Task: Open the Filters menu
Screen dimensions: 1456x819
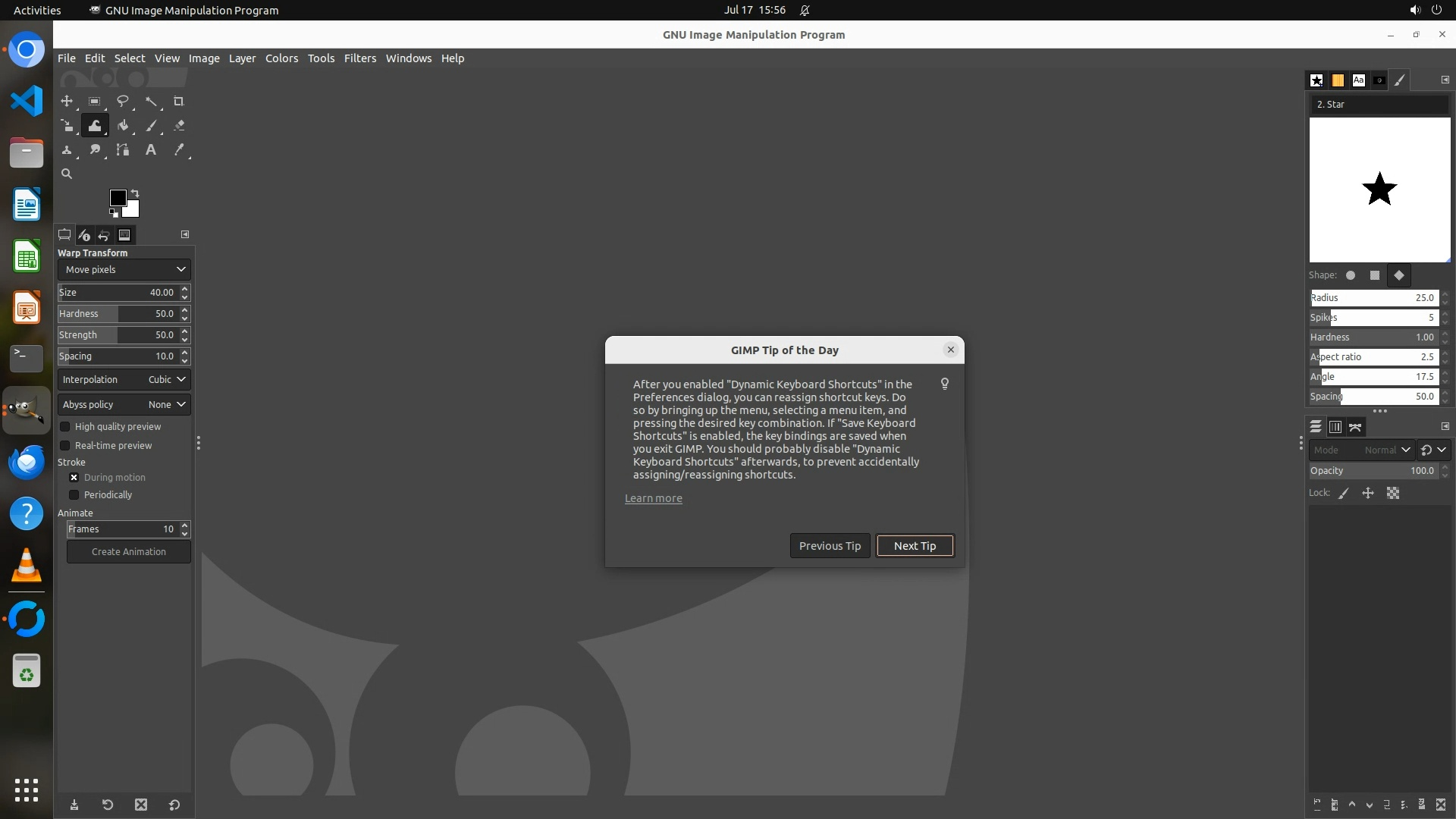Action: point(359,58)
